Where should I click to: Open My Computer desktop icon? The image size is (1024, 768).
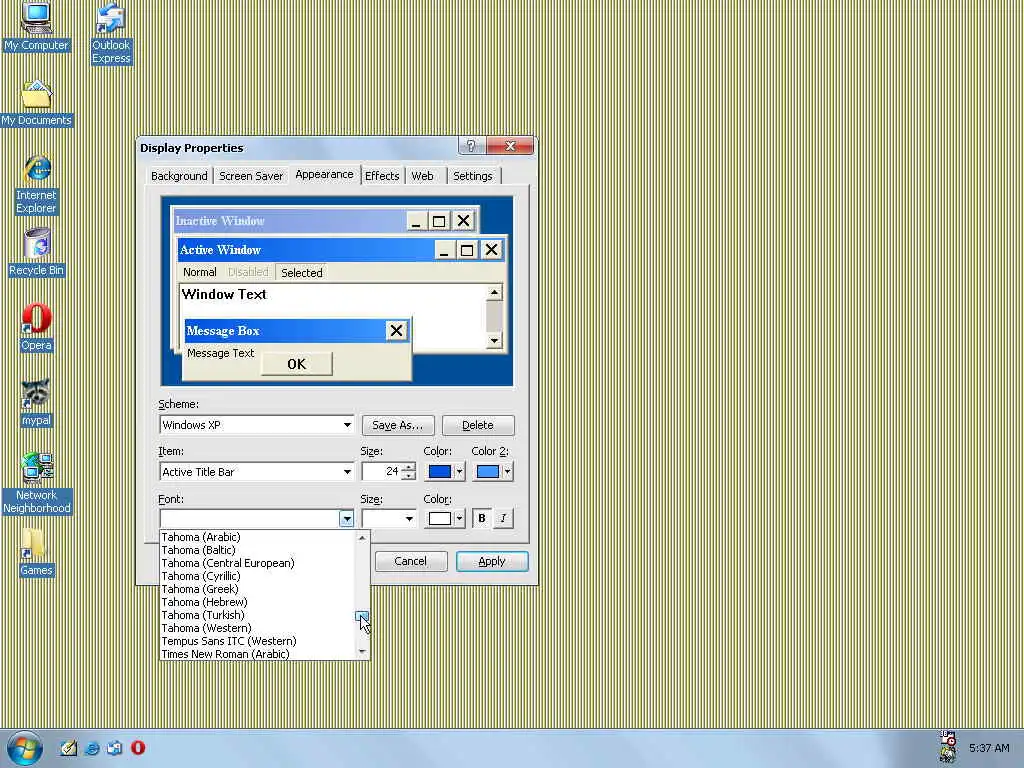click(x=36, y=26)
